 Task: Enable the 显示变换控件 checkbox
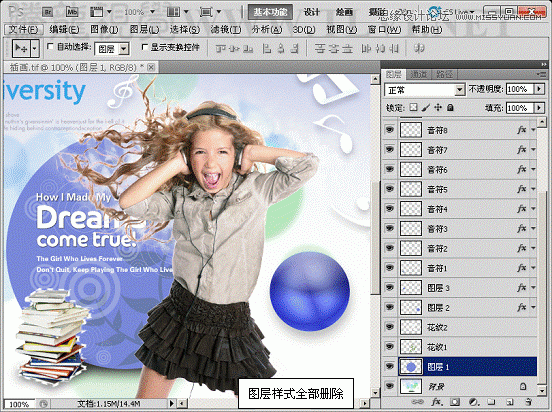click(144, 46)
